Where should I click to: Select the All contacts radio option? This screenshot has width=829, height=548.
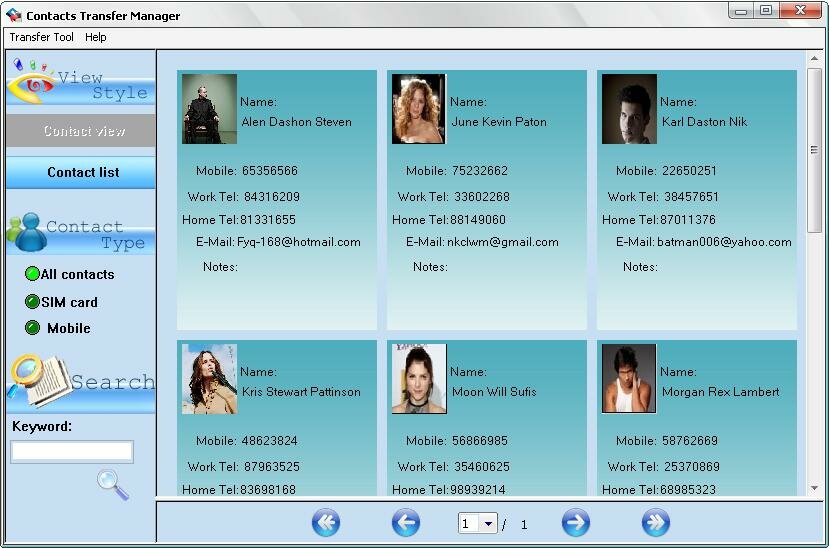[x=69, y=274]
